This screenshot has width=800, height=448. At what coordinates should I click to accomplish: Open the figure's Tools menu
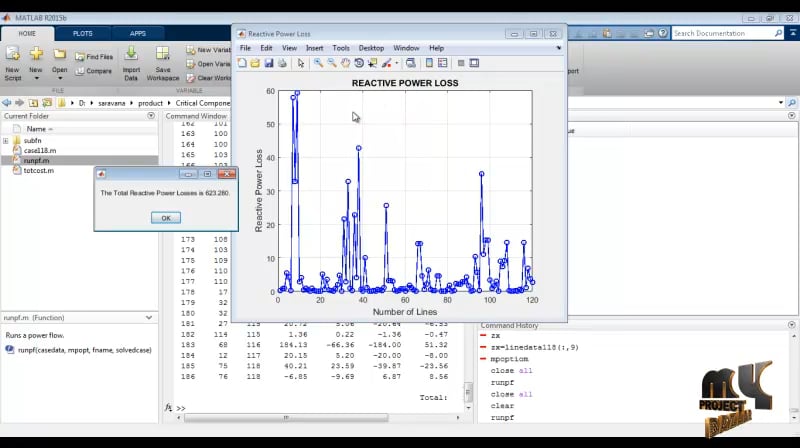point(341,48)
